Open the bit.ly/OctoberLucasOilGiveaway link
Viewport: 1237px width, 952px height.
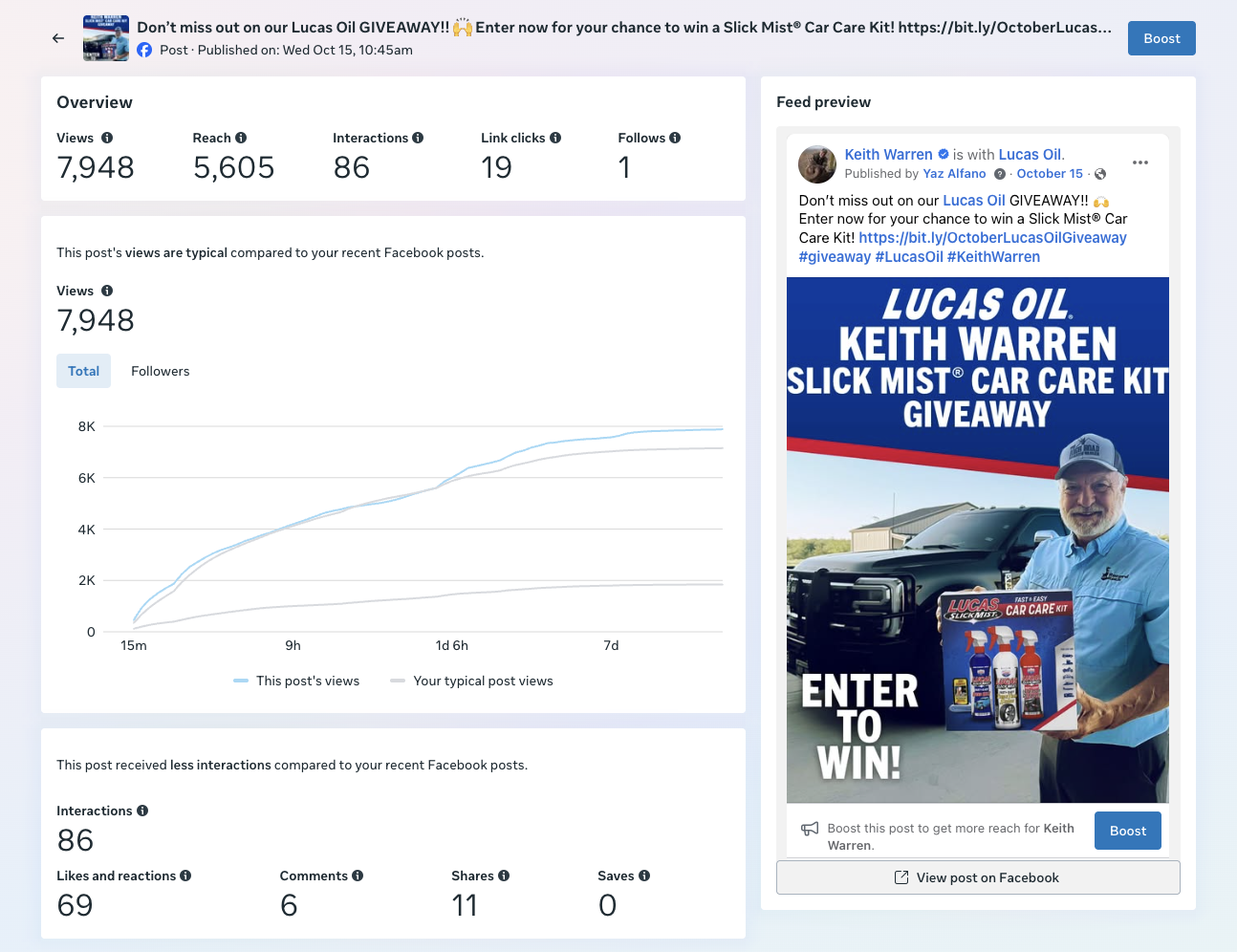pos(992,238)
